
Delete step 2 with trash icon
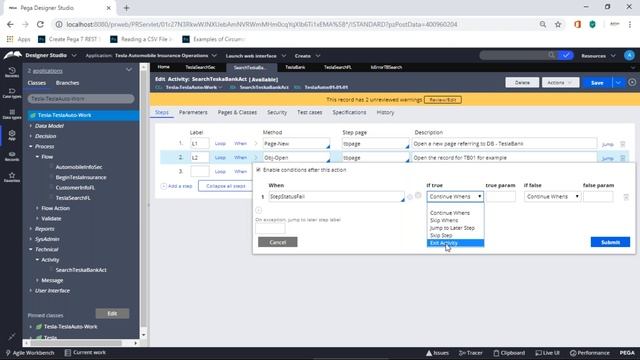point(622,158)
